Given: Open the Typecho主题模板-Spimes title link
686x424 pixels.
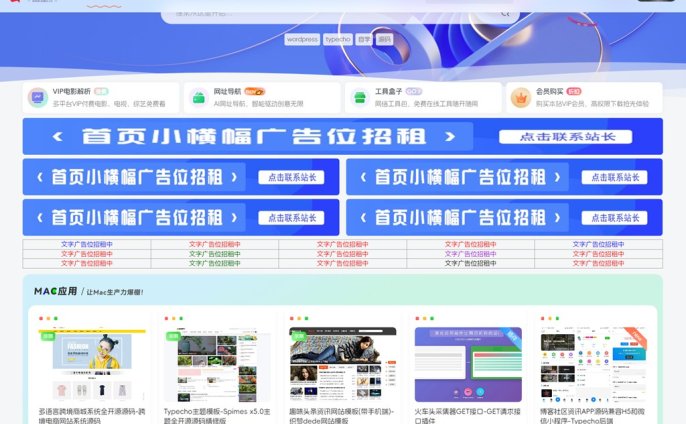Looking at the screenshot, I should coord(217,416).
